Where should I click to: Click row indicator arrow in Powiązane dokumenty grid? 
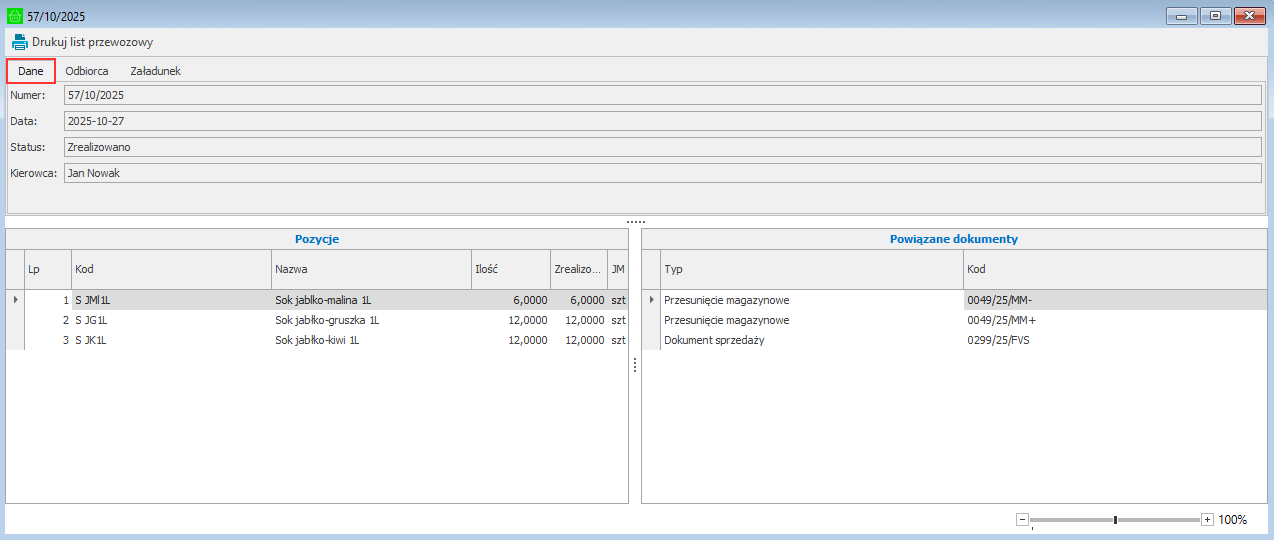click(x=652, y=299)
